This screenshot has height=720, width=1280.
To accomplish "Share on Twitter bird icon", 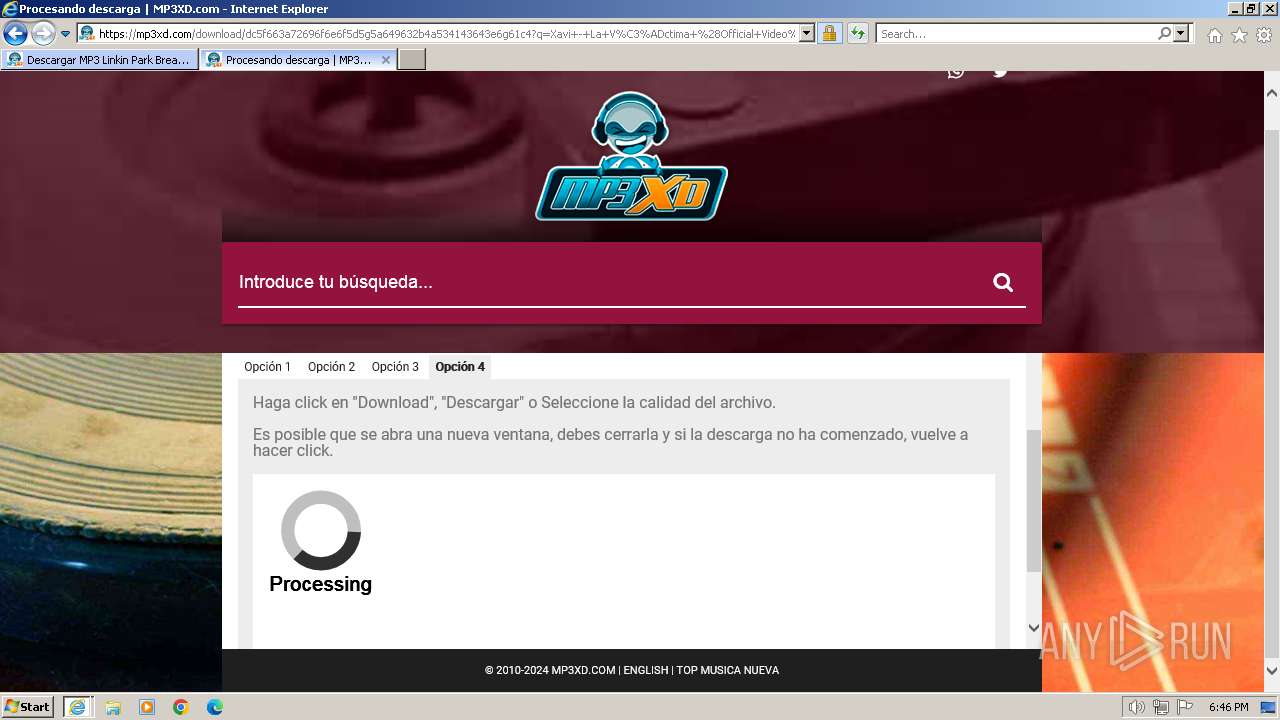I will (x=1000, y=72).
